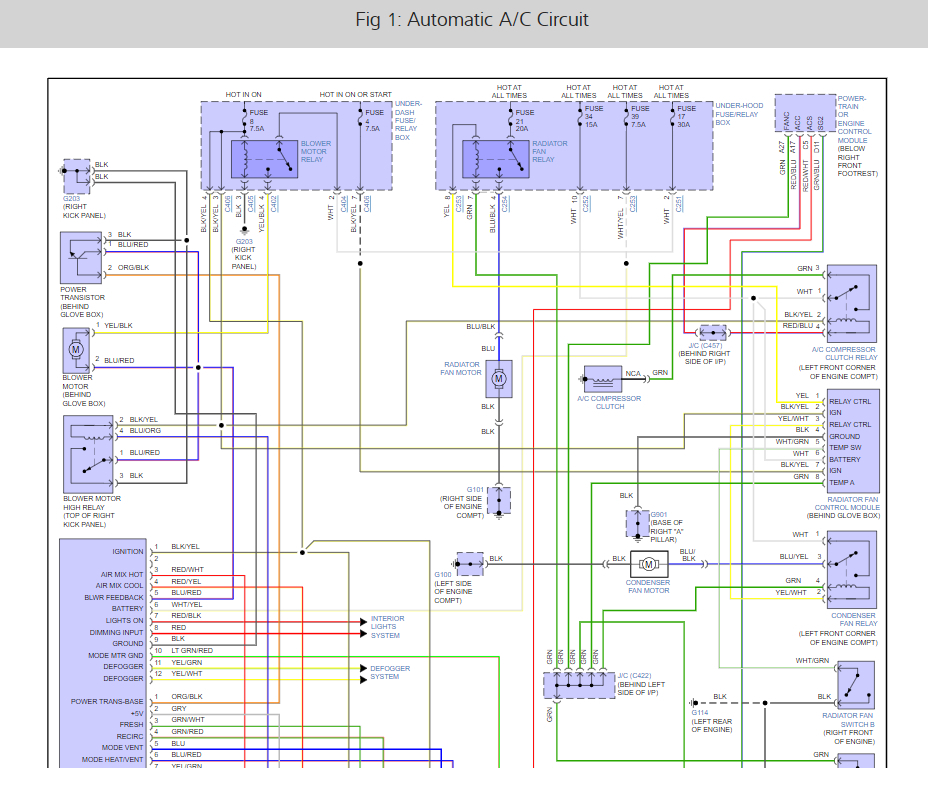Click the 'HOT IN ON OR START' label
928x800 pixels.
coord(356,95)
